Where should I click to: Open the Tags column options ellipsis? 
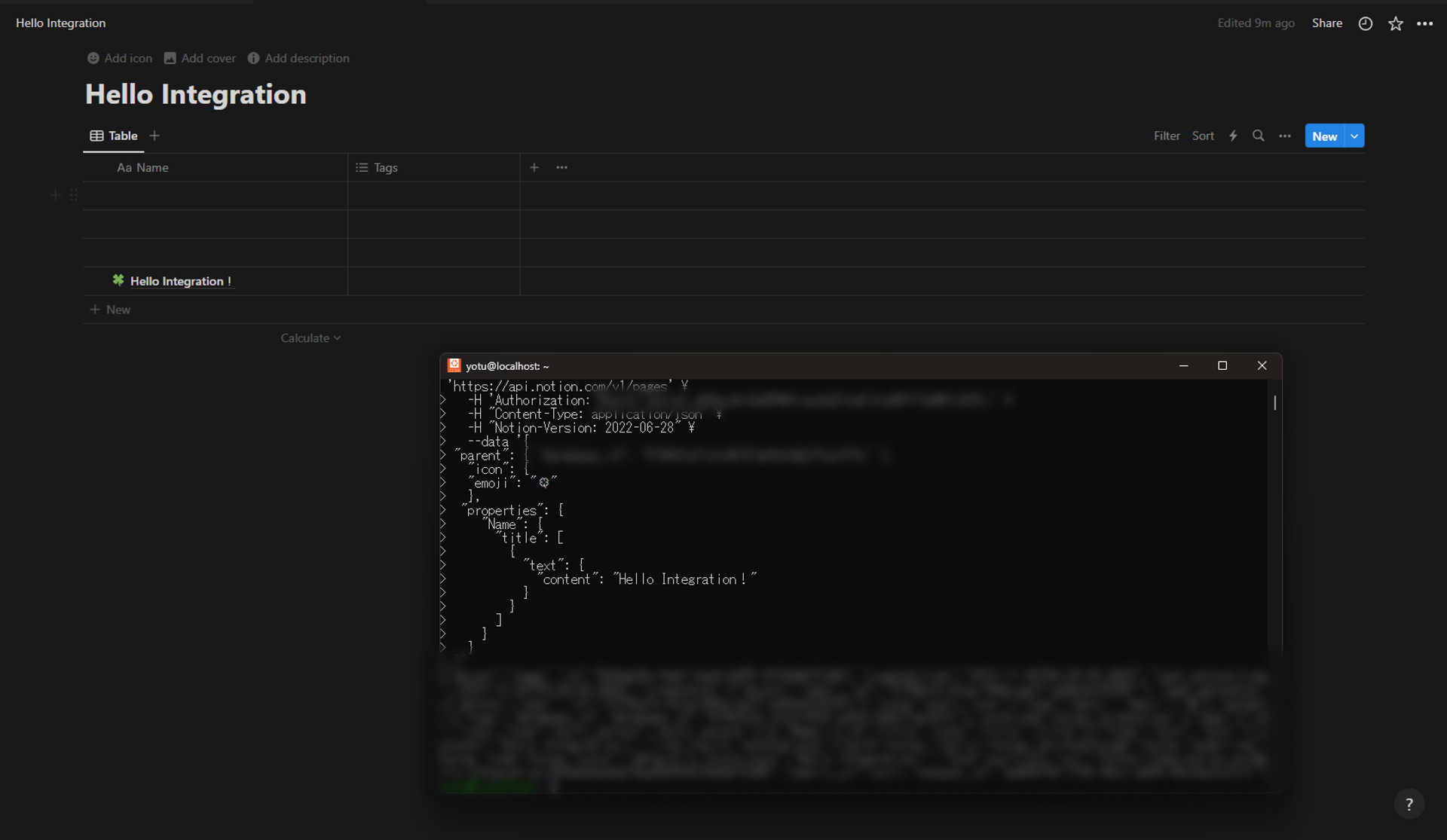pyautogui.click(x=561, y=167)
